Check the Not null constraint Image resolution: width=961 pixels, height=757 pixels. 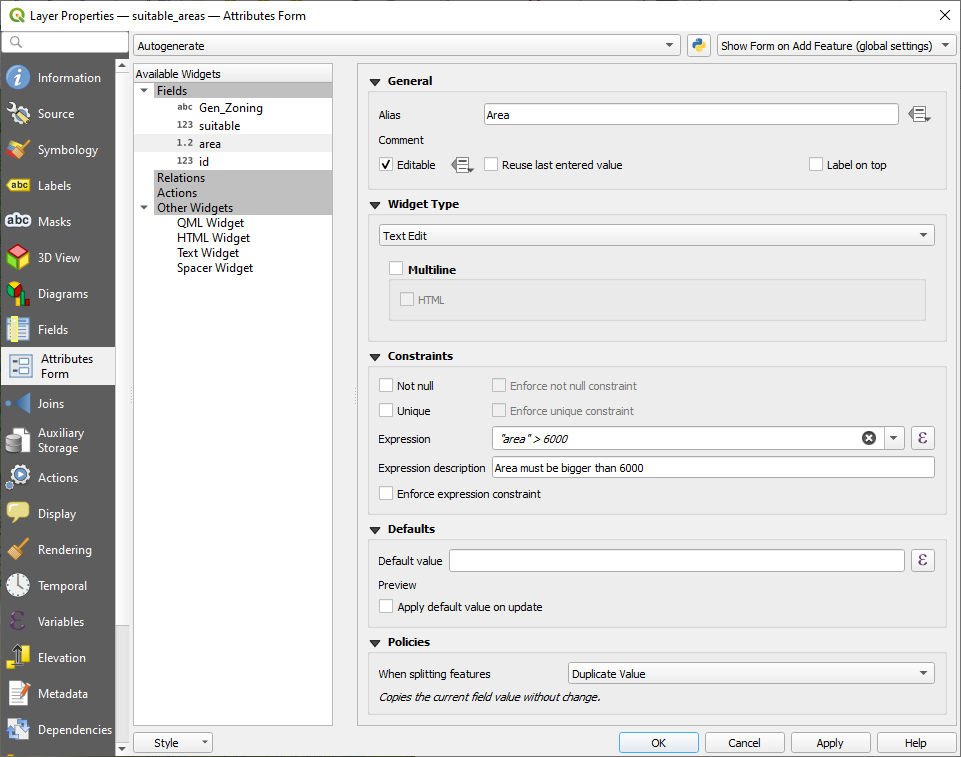pyautogui.click(x=386, y=385)
